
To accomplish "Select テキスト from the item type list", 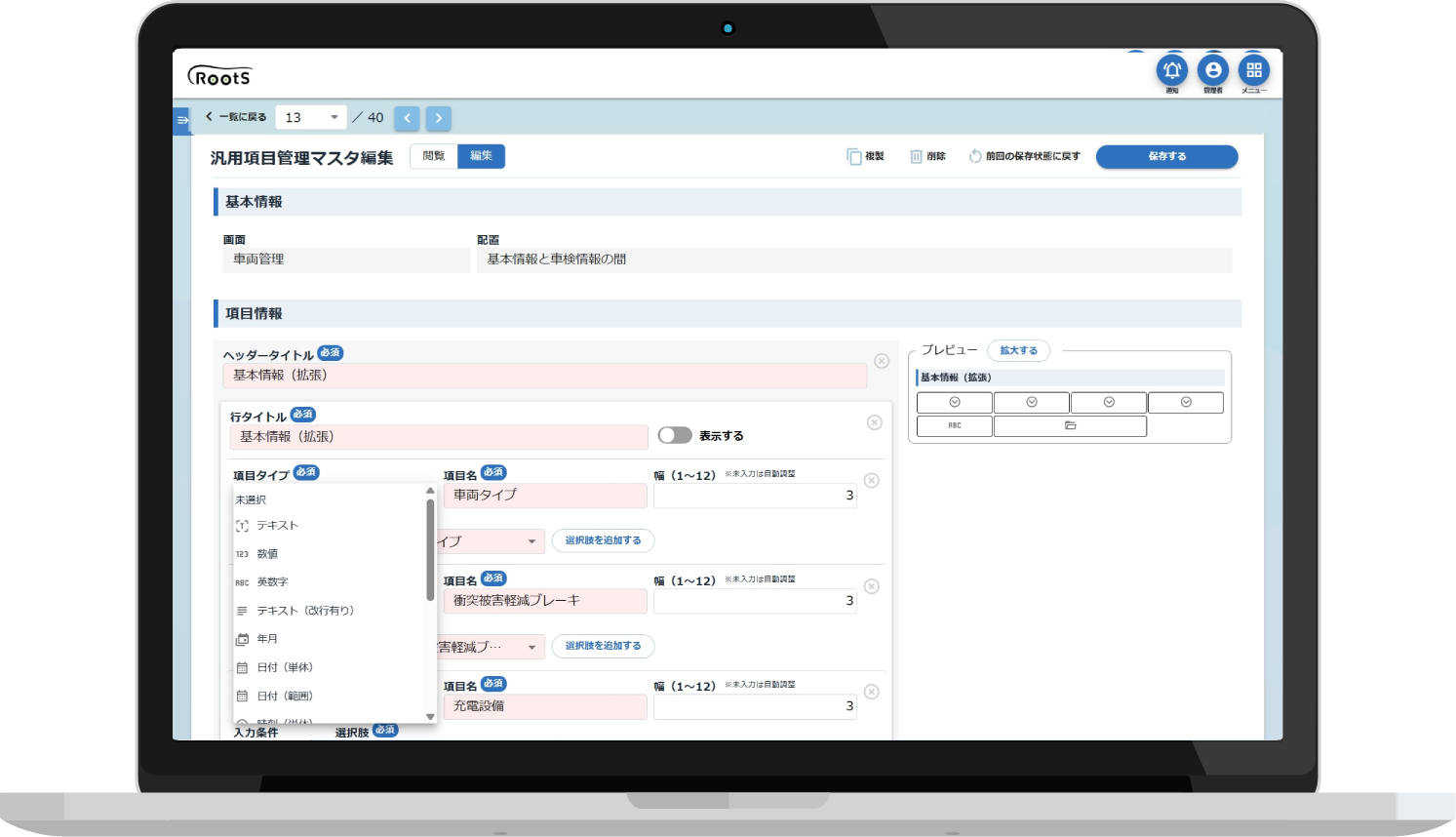I will 278,526.
